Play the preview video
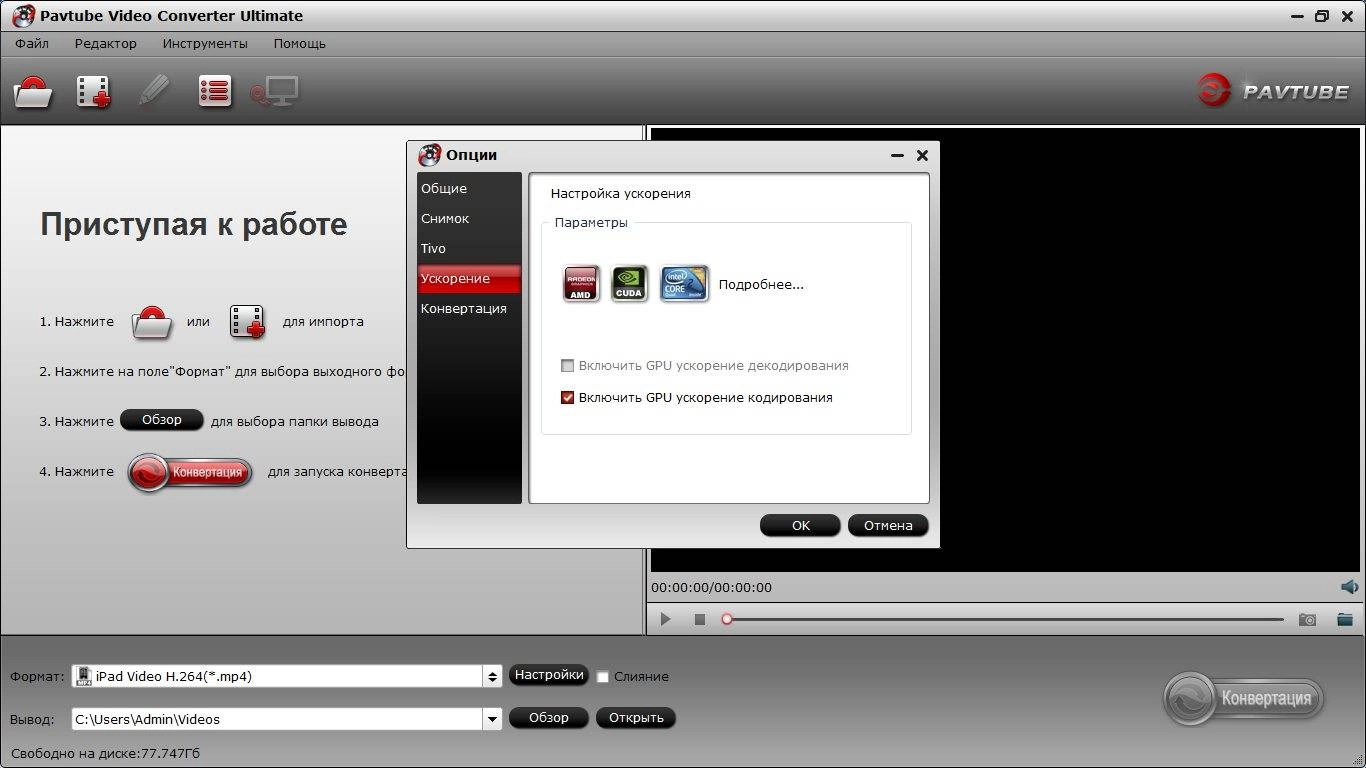Image resolution: width=1366 pixels, height=768 pixels. click(x=665, y=620)
